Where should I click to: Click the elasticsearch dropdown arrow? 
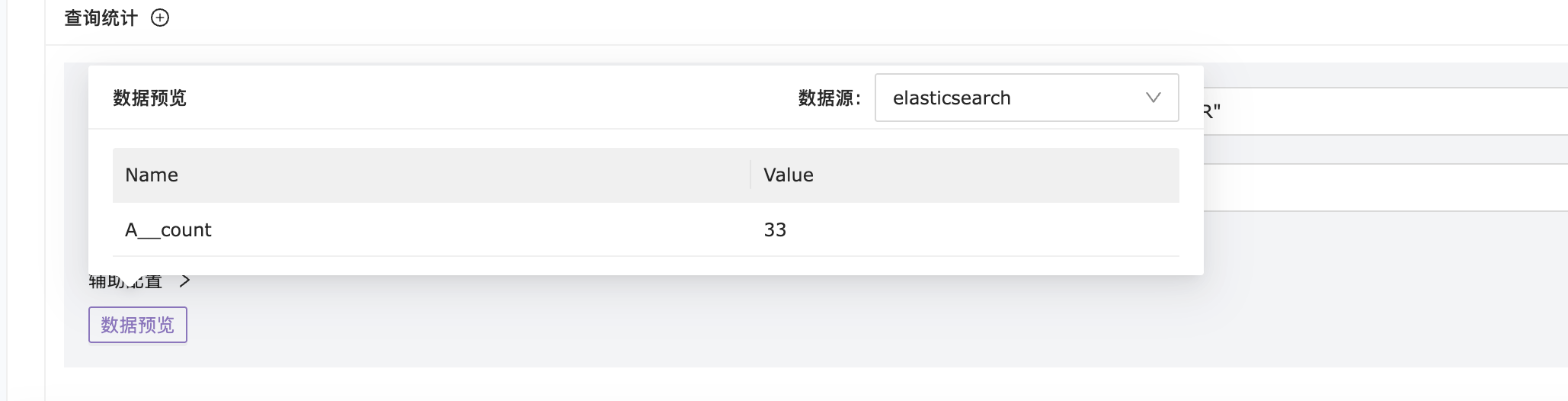click(1153, 98)
